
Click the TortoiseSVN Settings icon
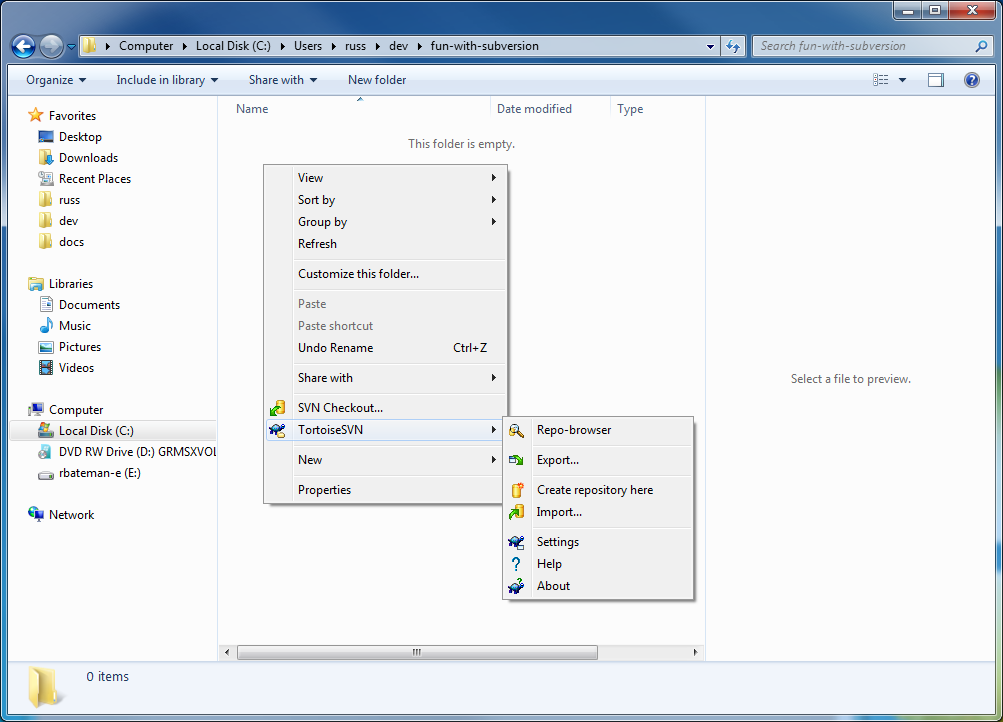(x=516, y=542)
